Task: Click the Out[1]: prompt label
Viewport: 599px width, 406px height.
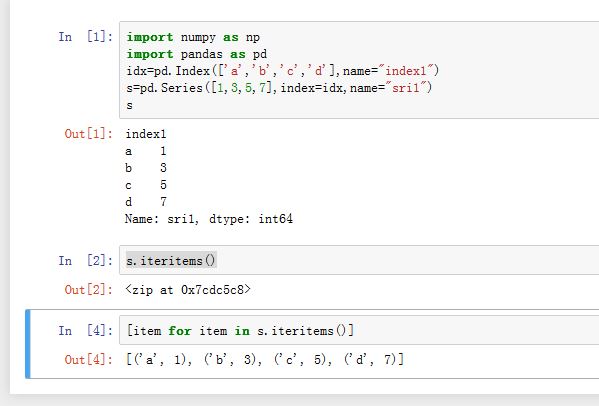Action: tap(89, 134)
